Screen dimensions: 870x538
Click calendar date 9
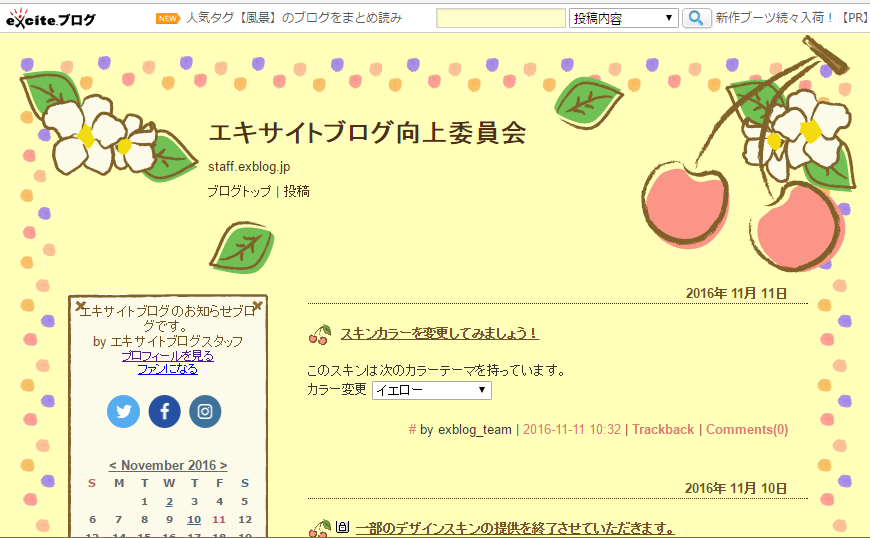169,520
